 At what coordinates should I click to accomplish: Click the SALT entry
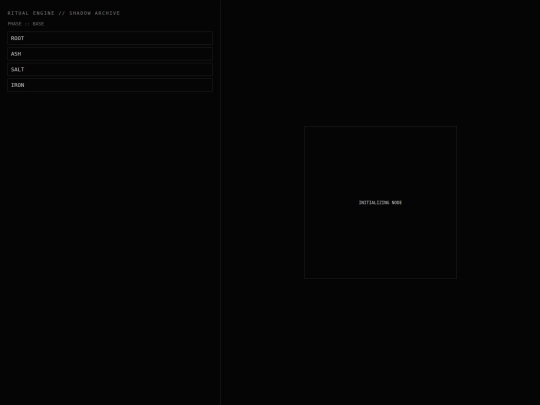click(x=110, y=69)
